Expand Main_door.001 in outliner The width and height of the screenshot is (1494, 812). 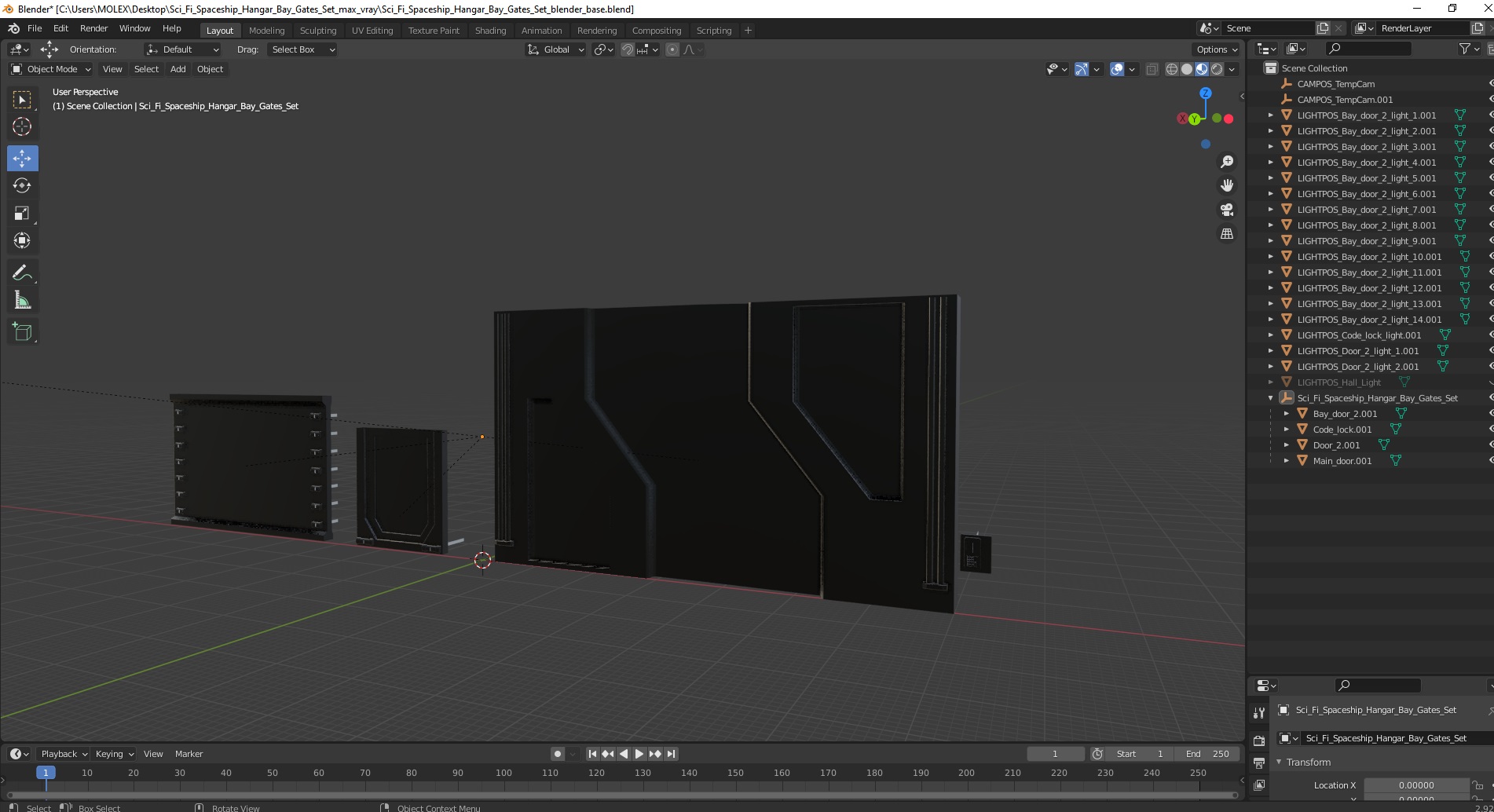[1287, 461]
